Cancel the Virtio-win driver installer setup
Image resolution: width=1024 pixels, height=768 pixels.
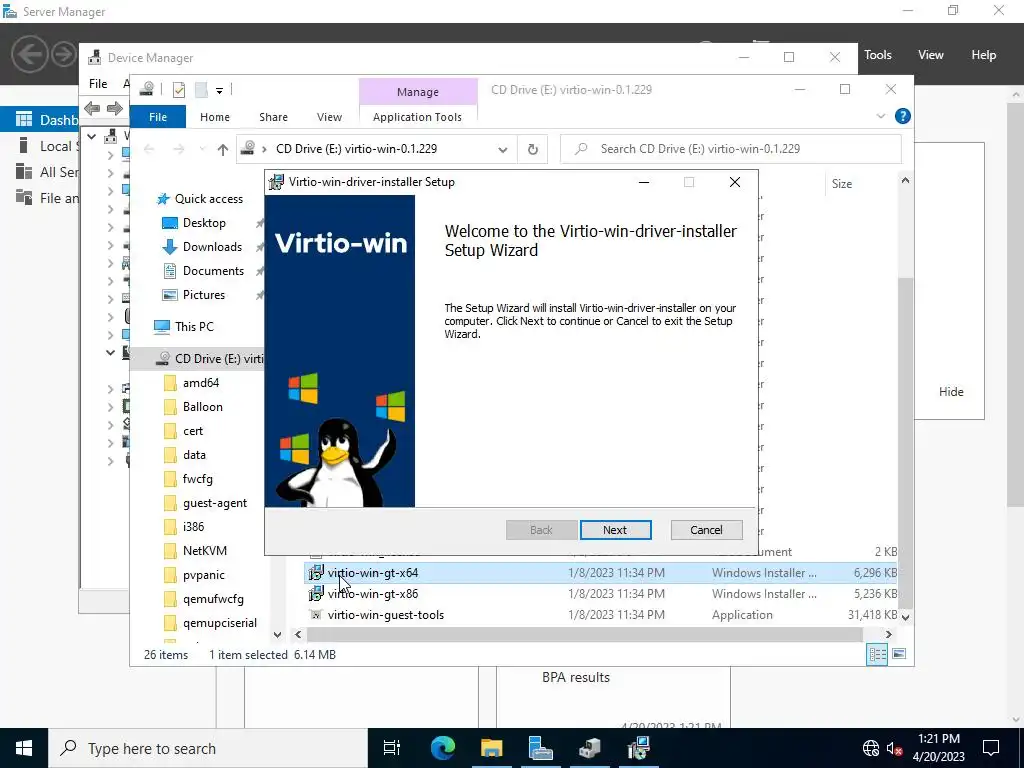coord(706,530)
